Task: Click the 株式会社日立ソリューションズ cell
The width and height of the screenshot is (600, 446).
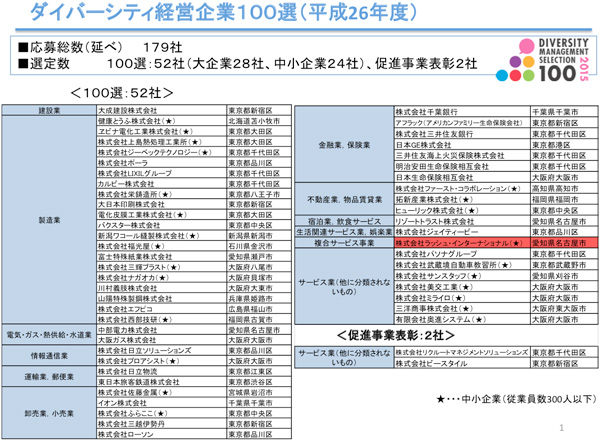Action: click(x=161, y=350)
